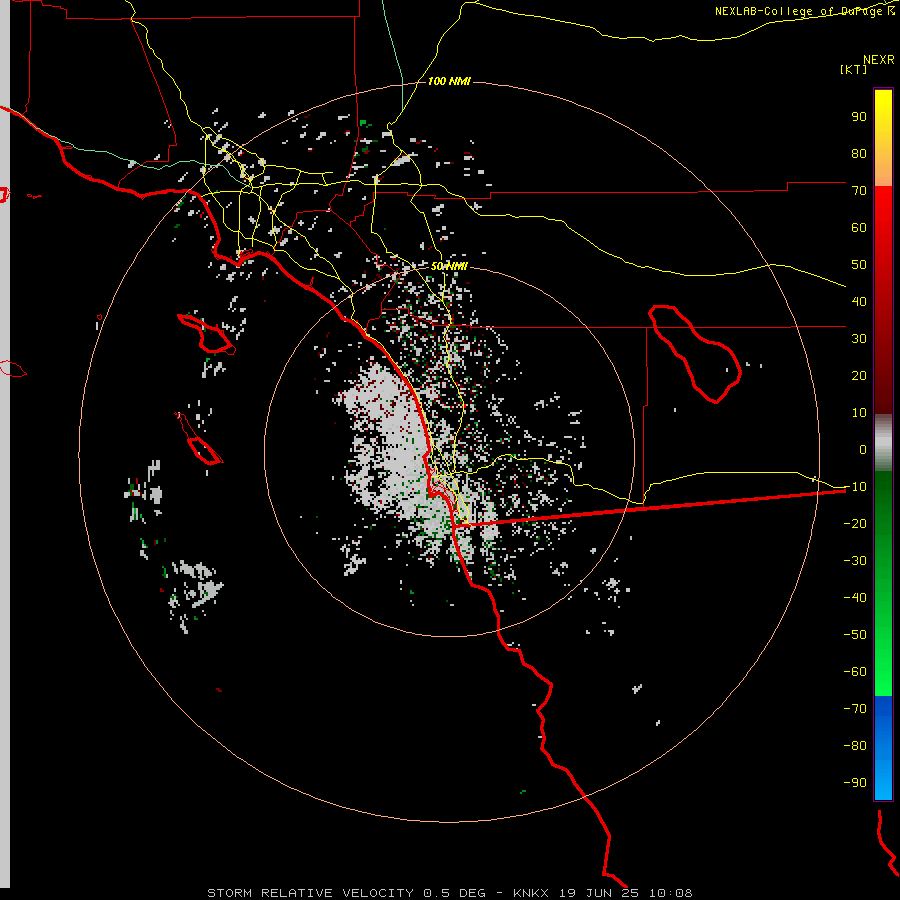Click the red outbound segment of color bar

coord(883,300)
